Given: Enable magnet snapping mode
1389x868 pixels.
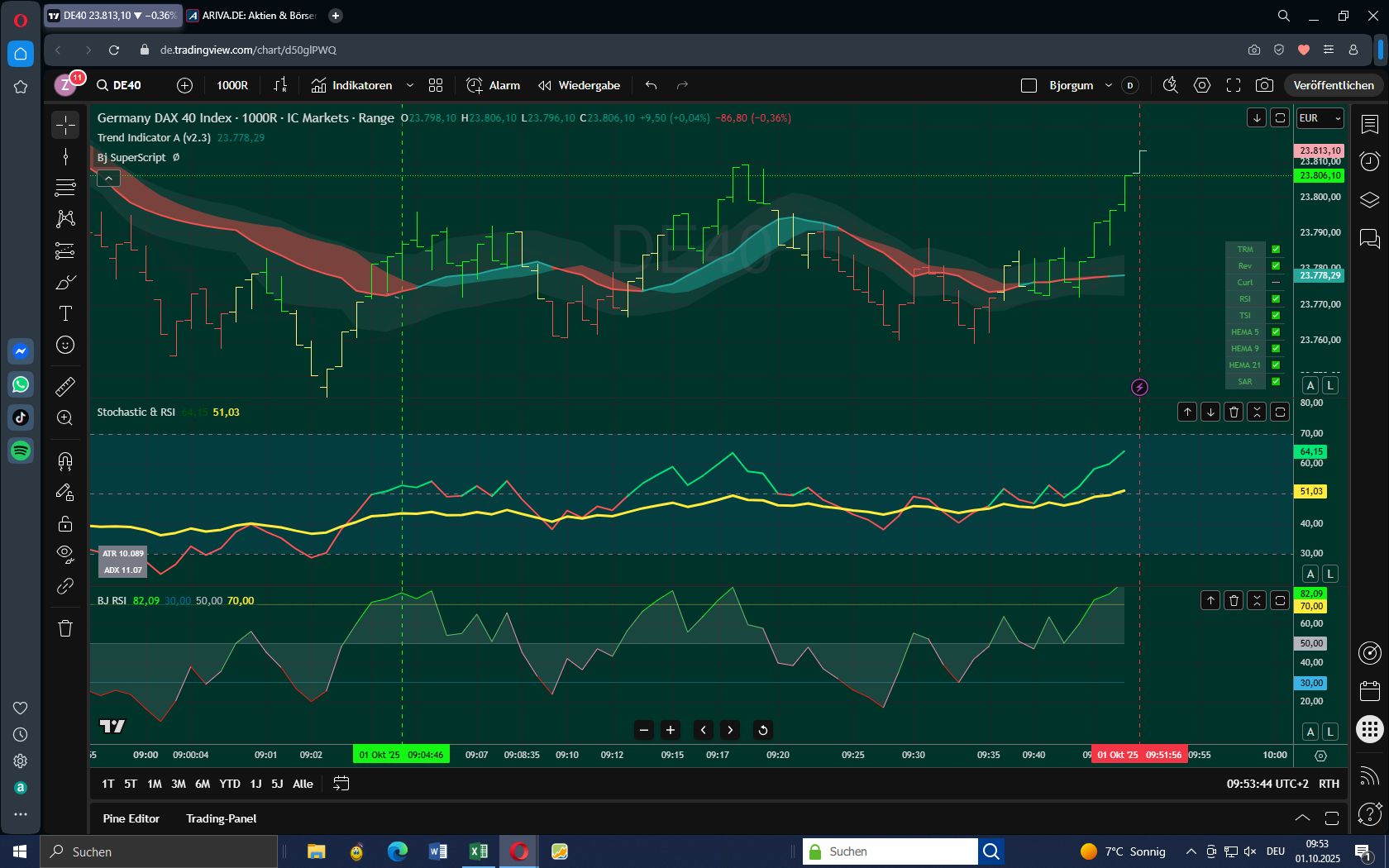Looking at the screenshot, I should click(x=64, y=460).
